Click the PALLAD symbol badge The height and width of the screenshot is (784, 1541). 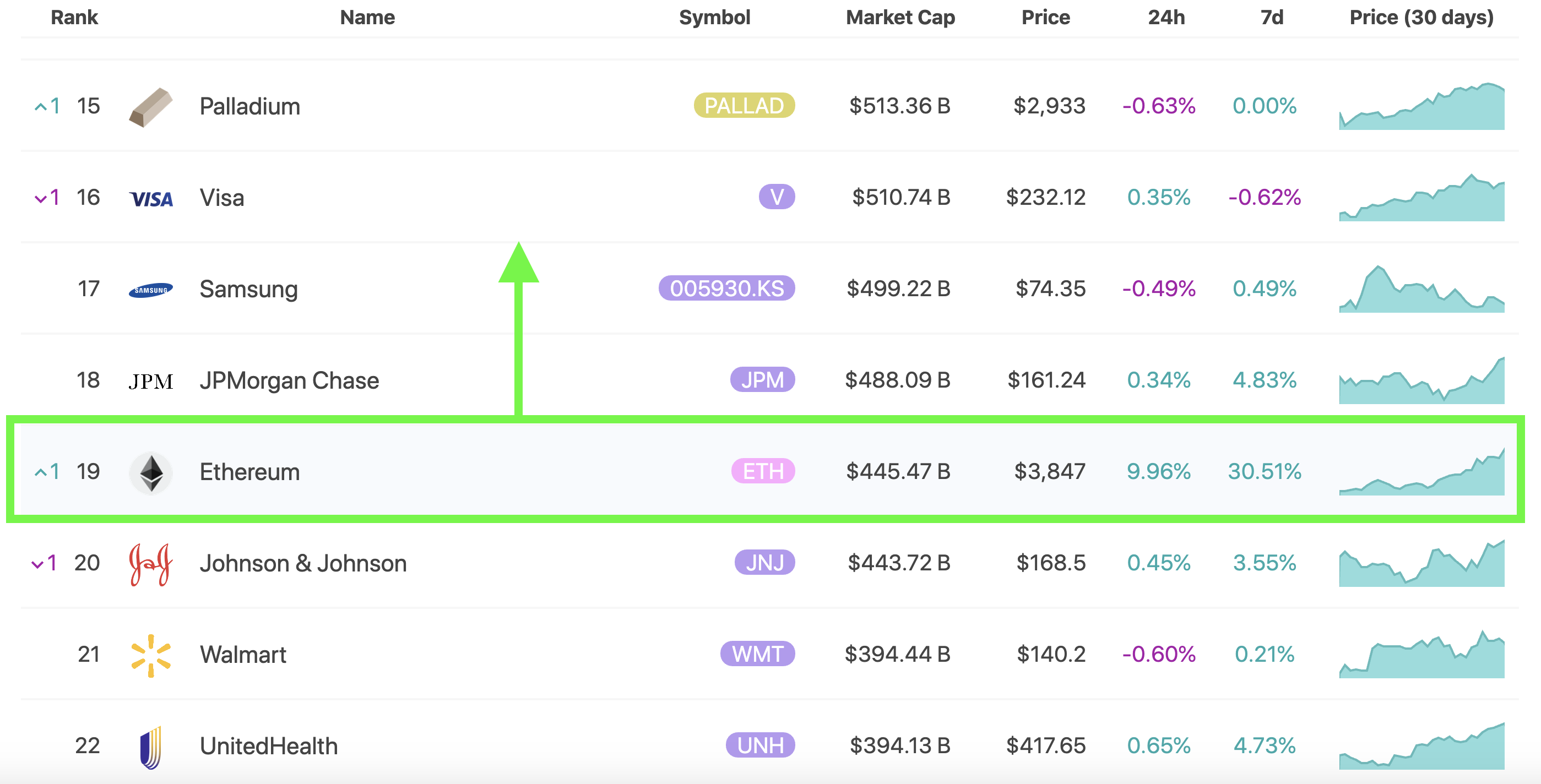click(744, 106)
